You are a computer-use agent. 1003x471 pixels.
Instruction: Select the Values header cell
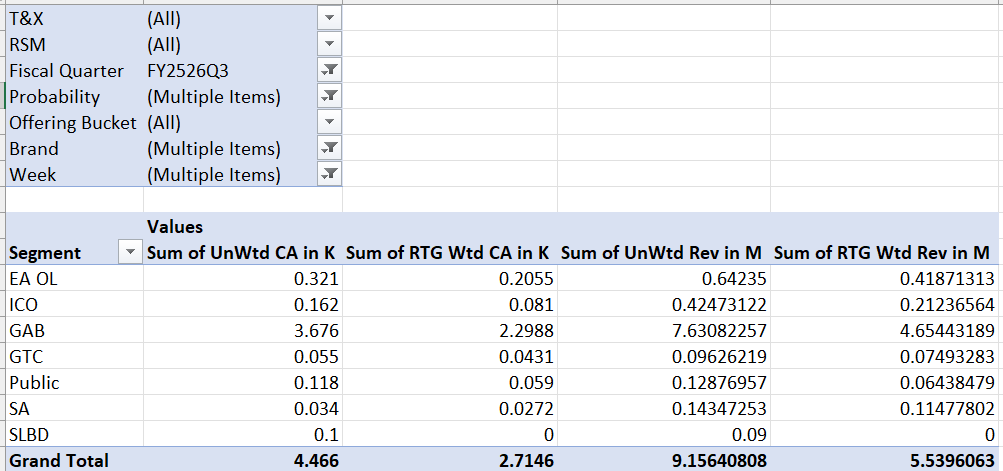[176, 227]
